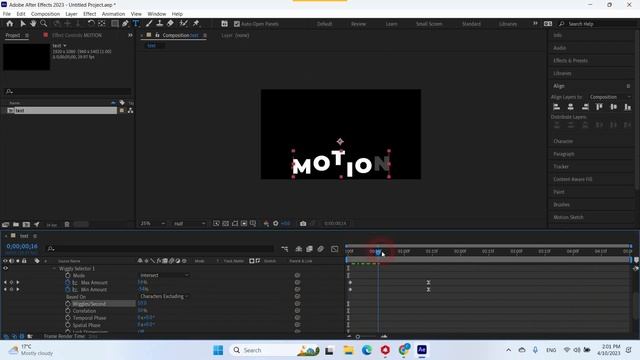
Task: Select the Clone Stamp tool
Action: (160, 24)
